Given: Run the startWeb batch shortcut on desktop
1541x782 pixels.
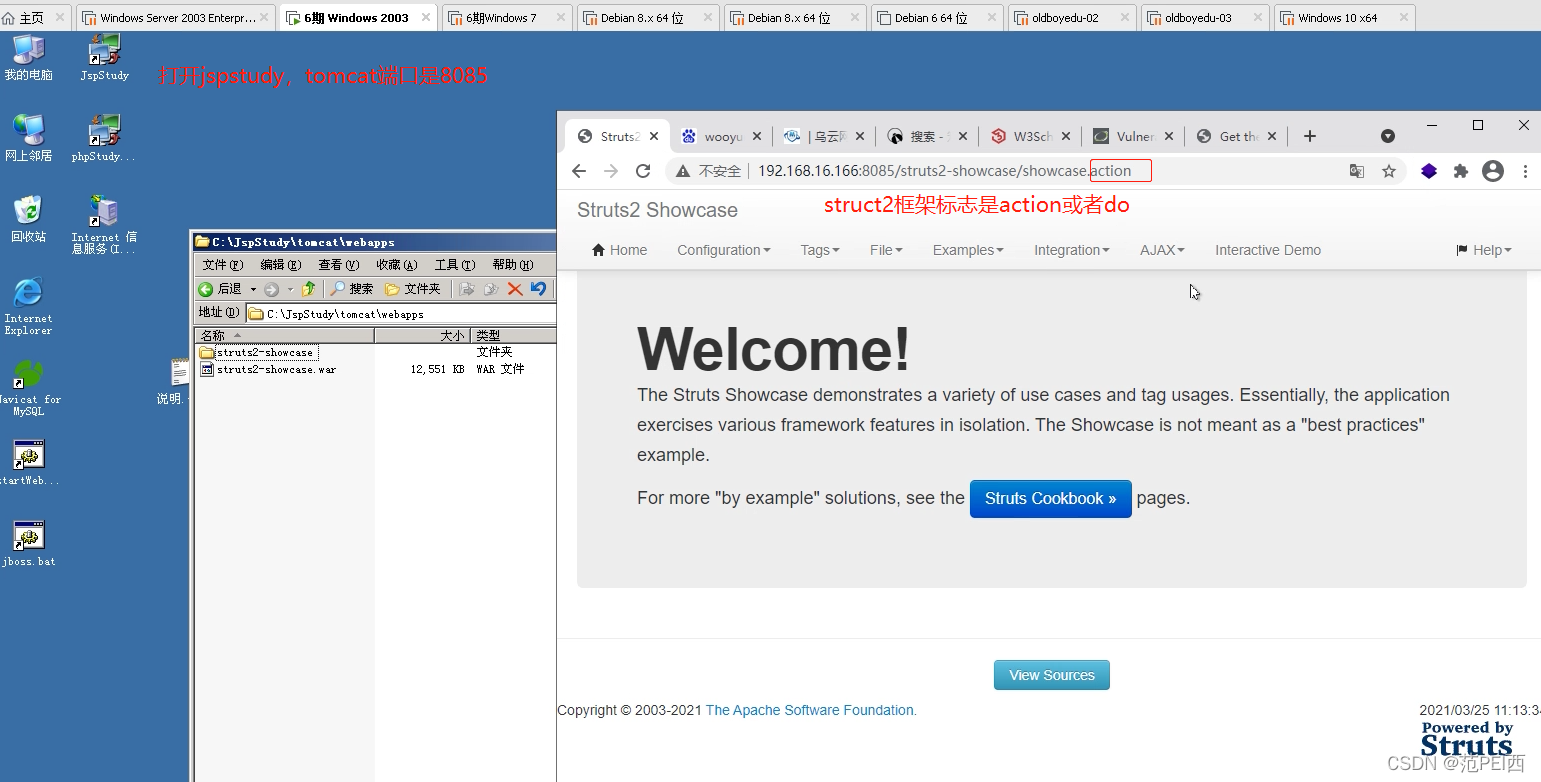Looking at the screenshot, I should [x=29, y=462].
